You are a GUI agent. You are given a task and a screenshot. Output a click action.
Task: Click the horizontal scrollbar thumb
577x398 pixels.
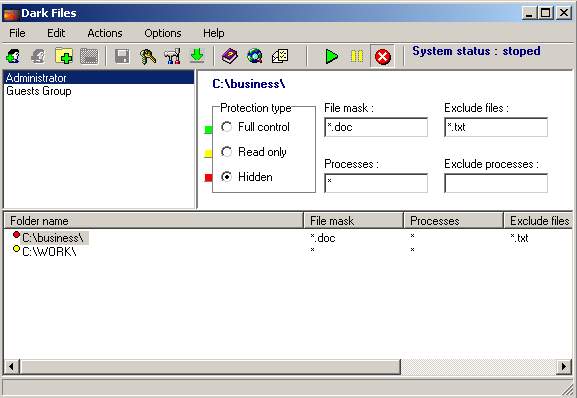click(210, 367)
